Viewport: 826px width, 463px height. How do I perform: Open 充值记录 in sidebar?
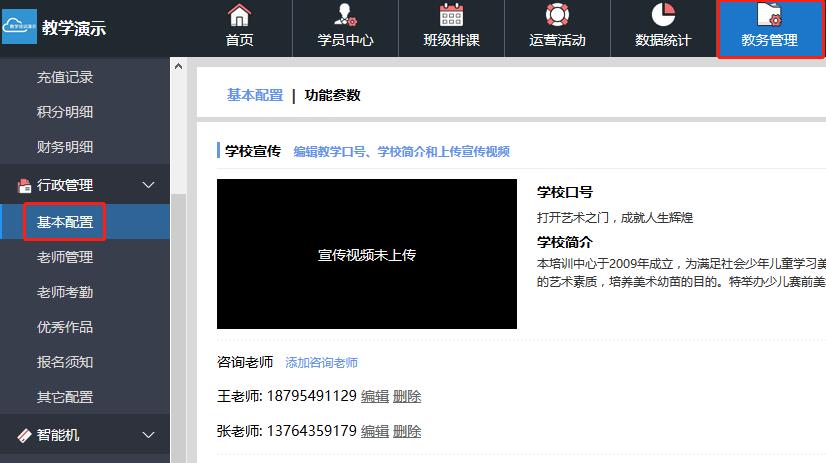[x=65, y=77]
